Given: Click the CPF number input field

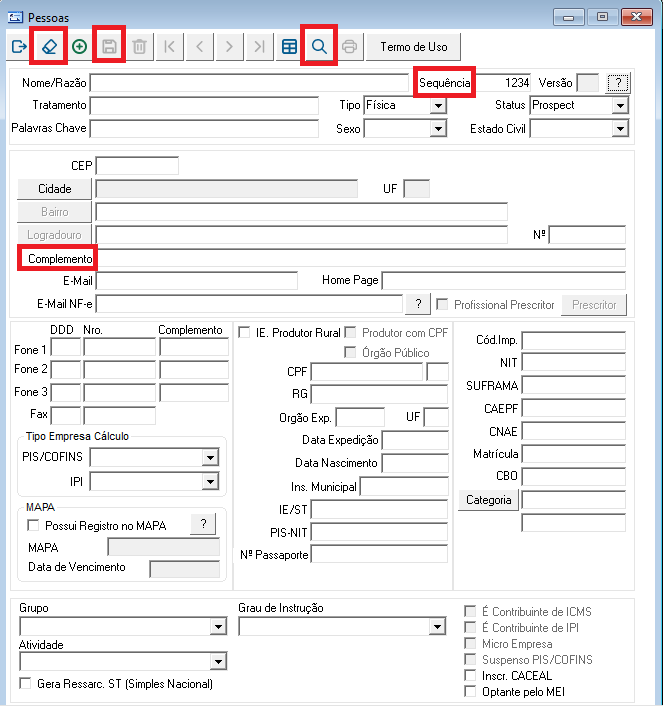Looking at the screenshot, I should (x=367, y=372).
